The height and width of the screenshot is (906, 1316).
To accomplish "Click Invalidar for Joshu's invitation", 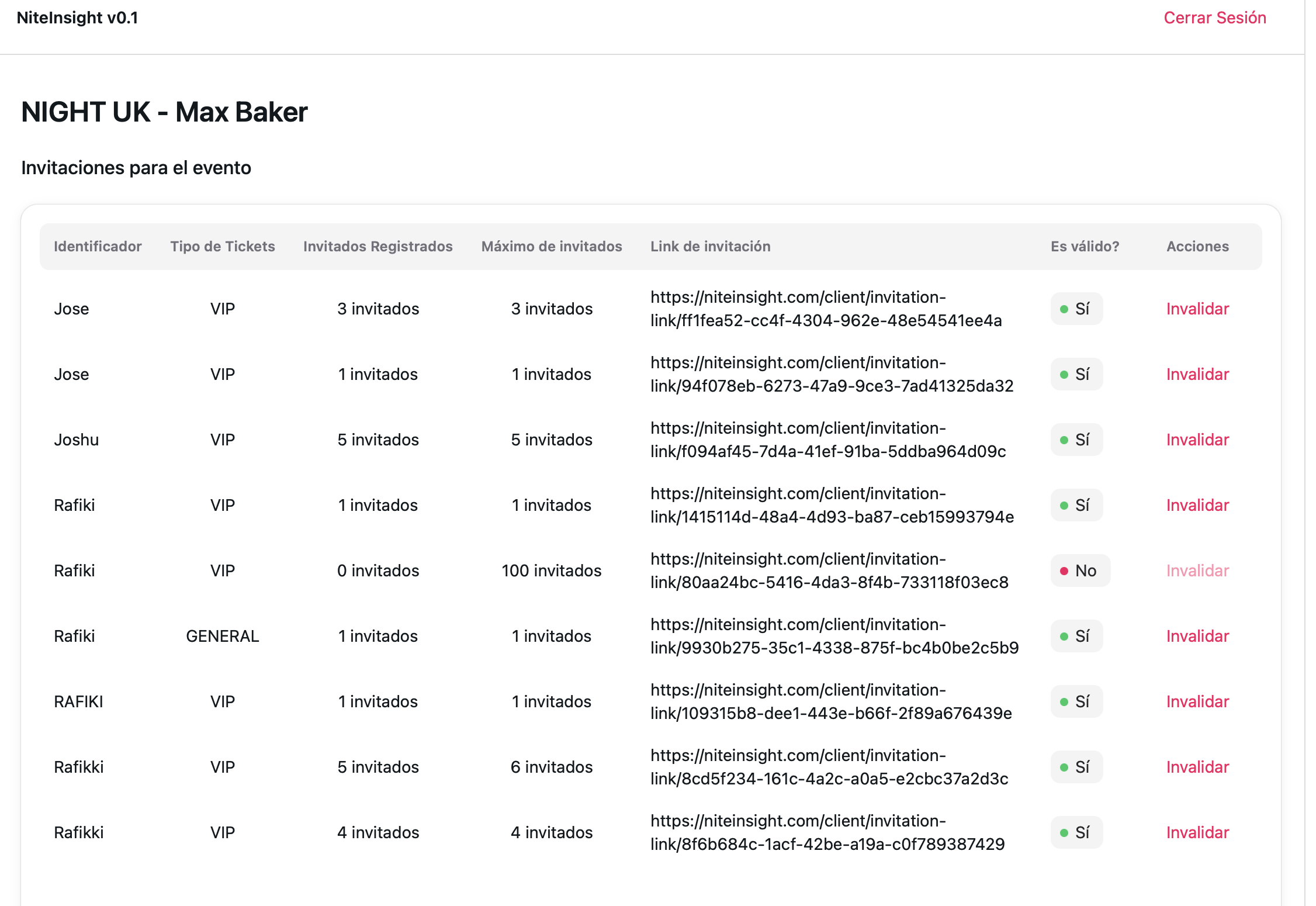I will 1197,440.
